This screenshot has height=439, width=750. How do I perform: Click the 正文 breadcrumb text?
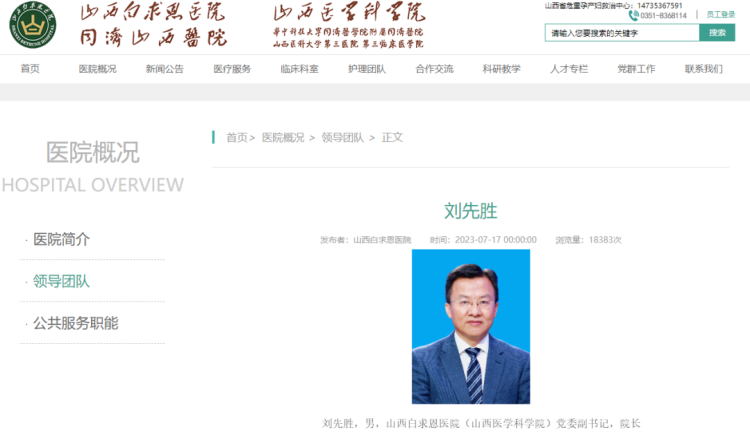click(392, 138)
